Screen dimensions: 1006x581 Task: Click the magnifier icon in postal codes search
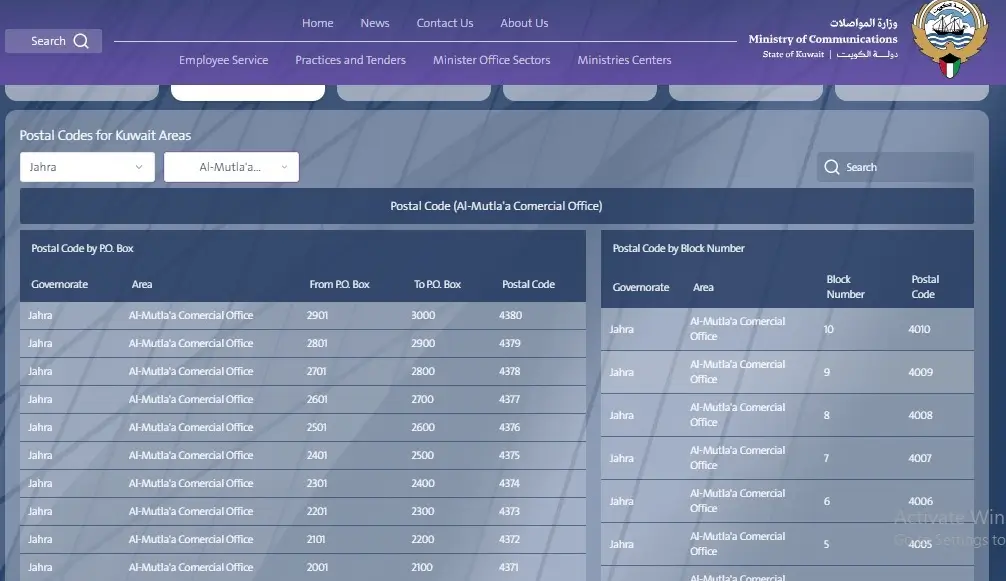coord(832,167)
